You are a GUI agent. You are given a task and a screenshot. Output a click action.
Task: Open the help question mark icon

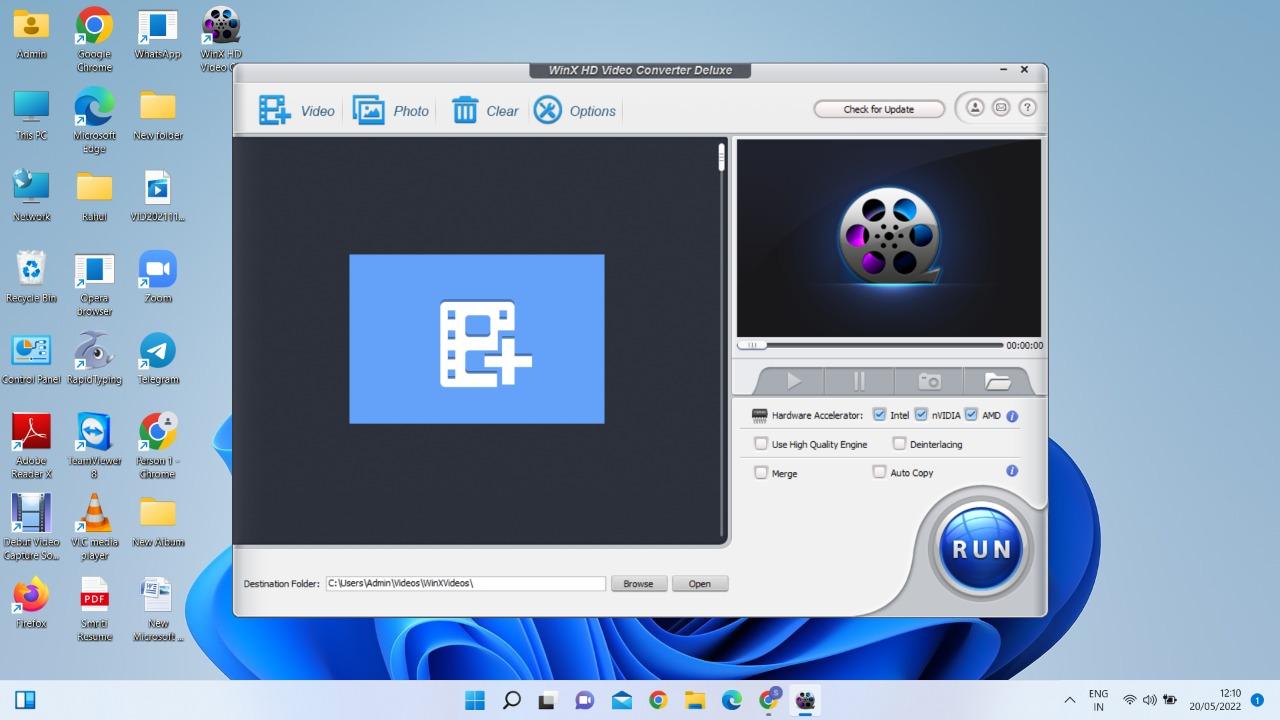1027,108
